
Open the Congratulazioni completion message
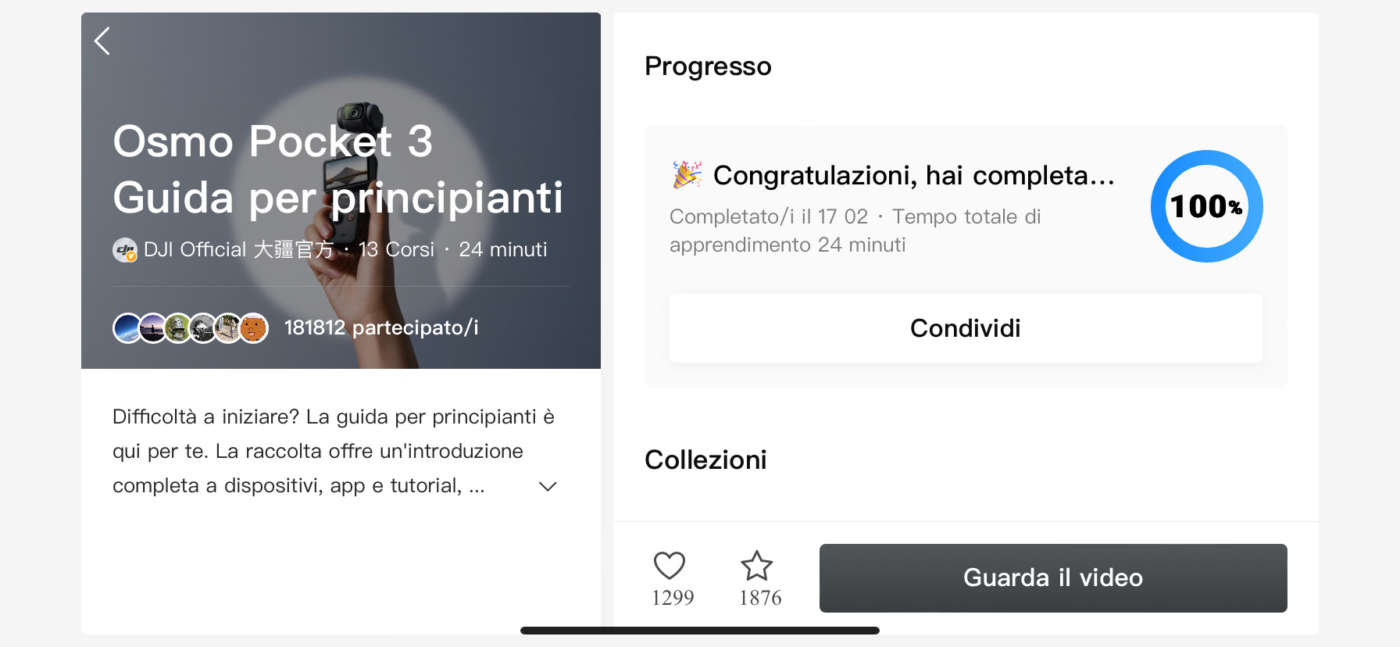(x=913, y=176)
